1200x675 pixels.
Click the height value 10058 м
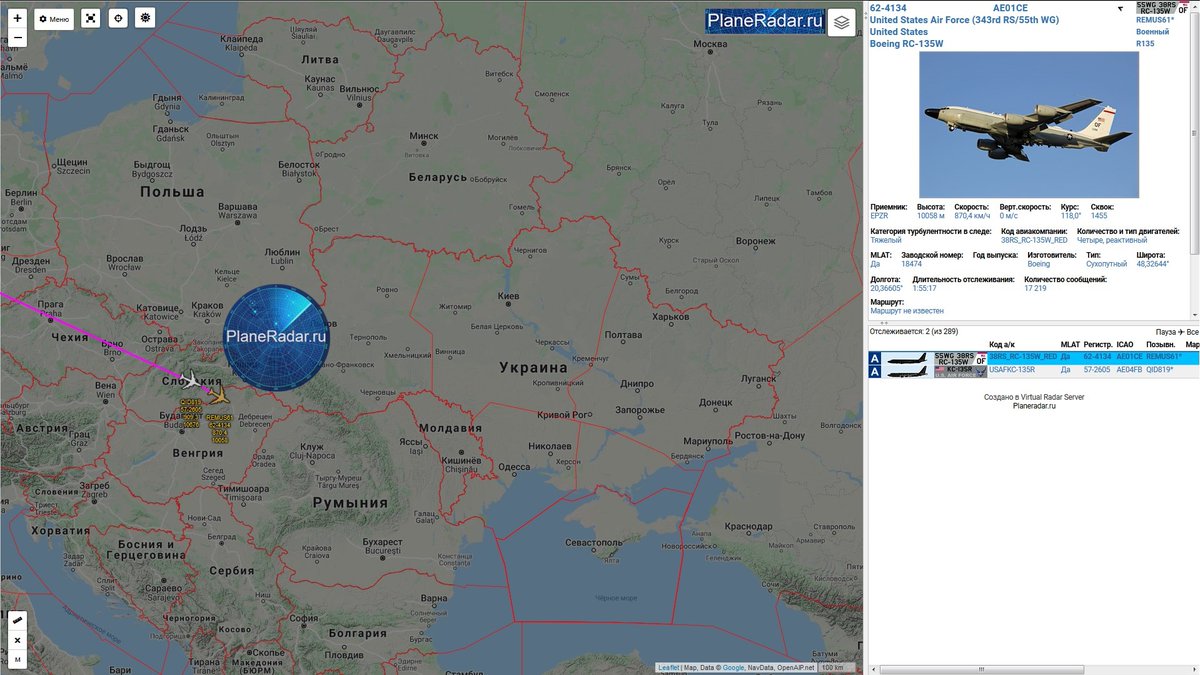[930, 216]
